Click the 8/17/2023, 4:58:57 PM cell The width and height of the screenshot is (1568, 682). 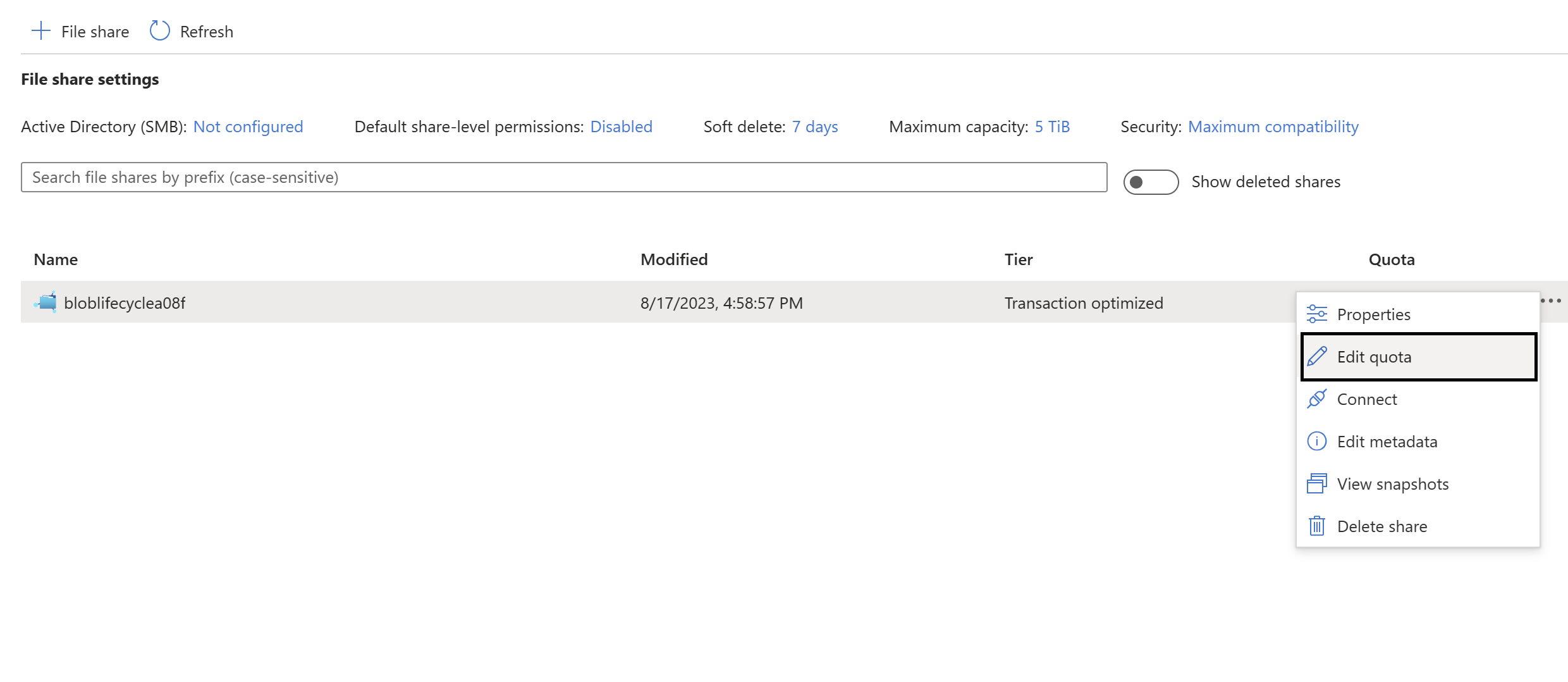(721, 303)
